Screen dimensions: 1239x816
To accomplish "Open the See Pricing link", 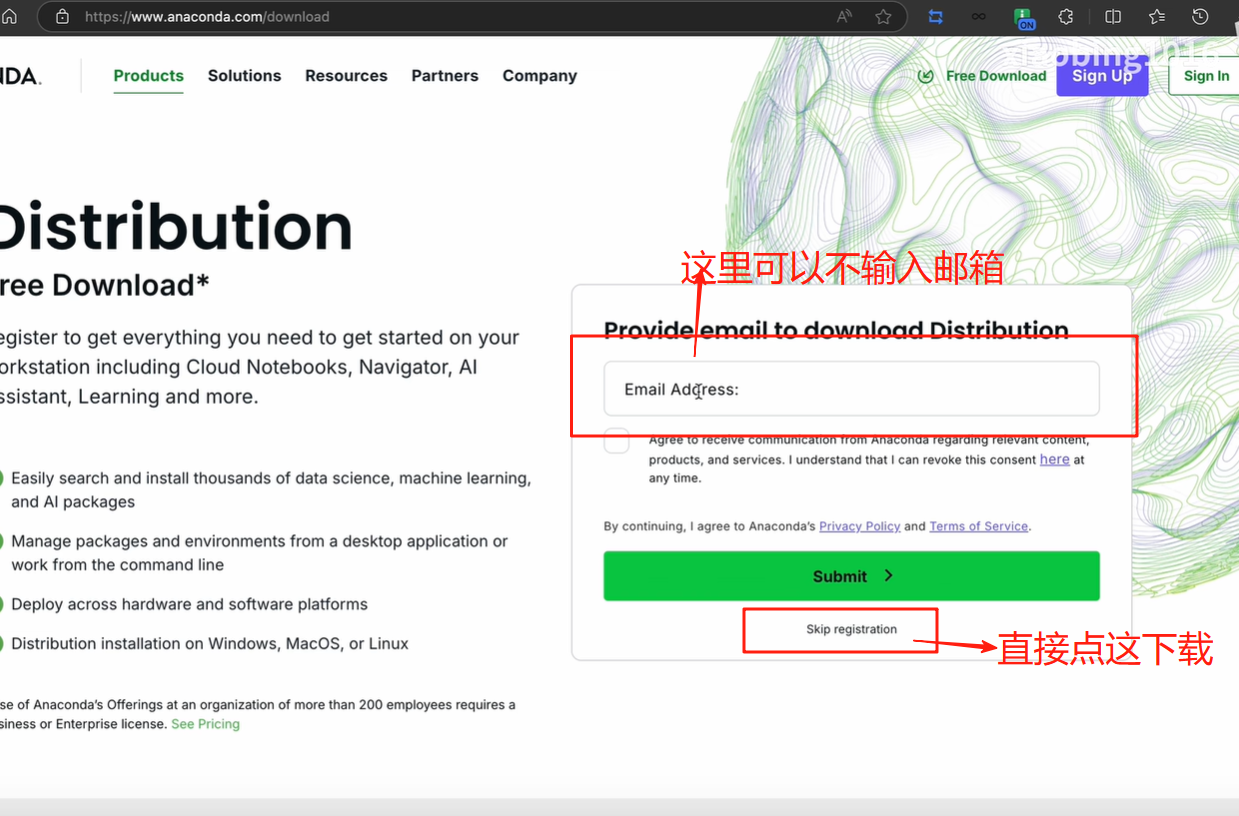I will click(x=206, y=724).
